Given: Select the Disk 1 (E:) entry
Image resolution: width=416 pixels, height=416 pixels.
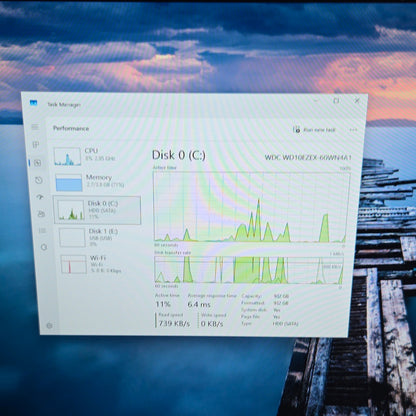Looking at the screenshot, I should 99,237.
